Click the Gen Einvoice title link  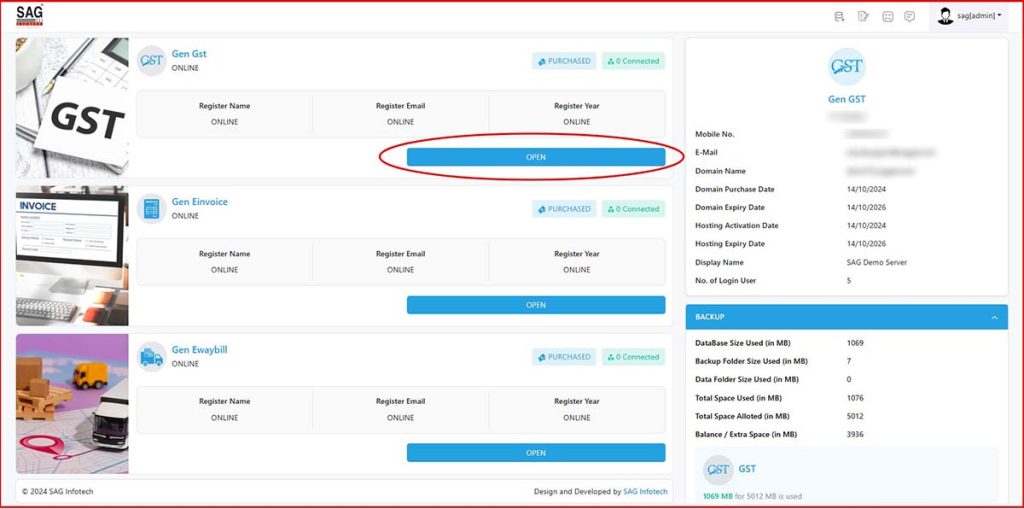[x=200, y=202]
